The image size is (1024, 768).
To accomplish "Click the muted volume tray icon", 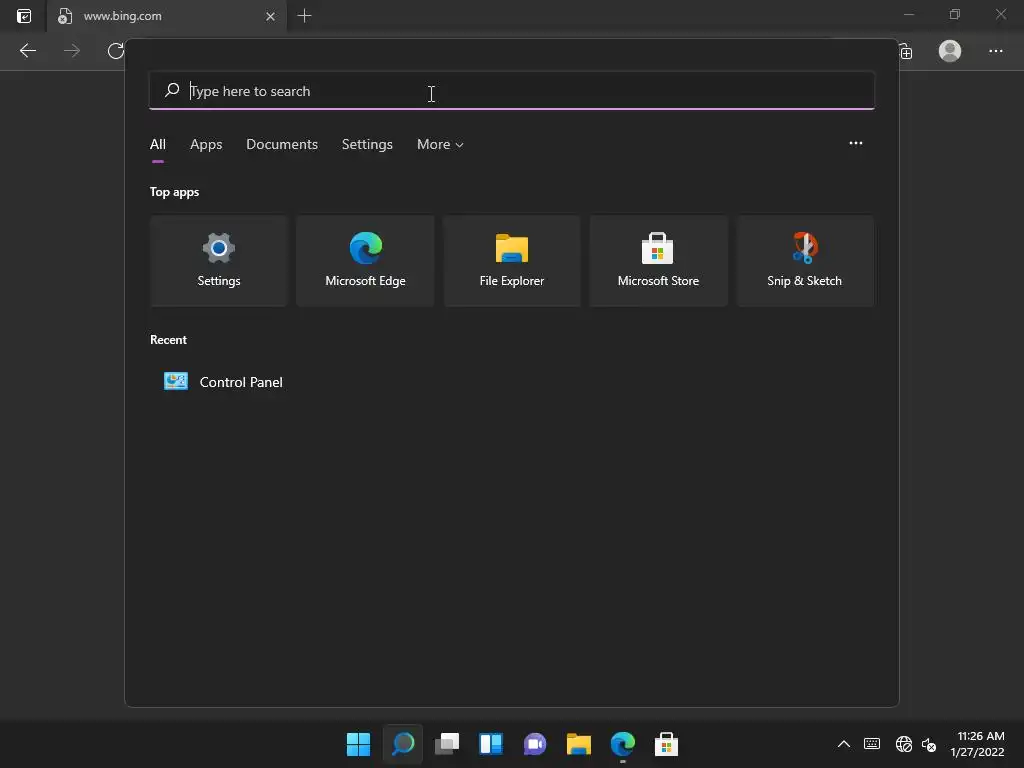I will coord(929,744).
